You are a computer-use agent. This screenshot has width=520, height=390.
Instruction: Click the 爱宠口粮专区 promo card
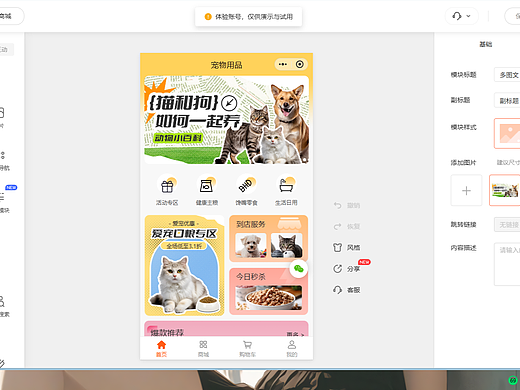click(184, 265)
